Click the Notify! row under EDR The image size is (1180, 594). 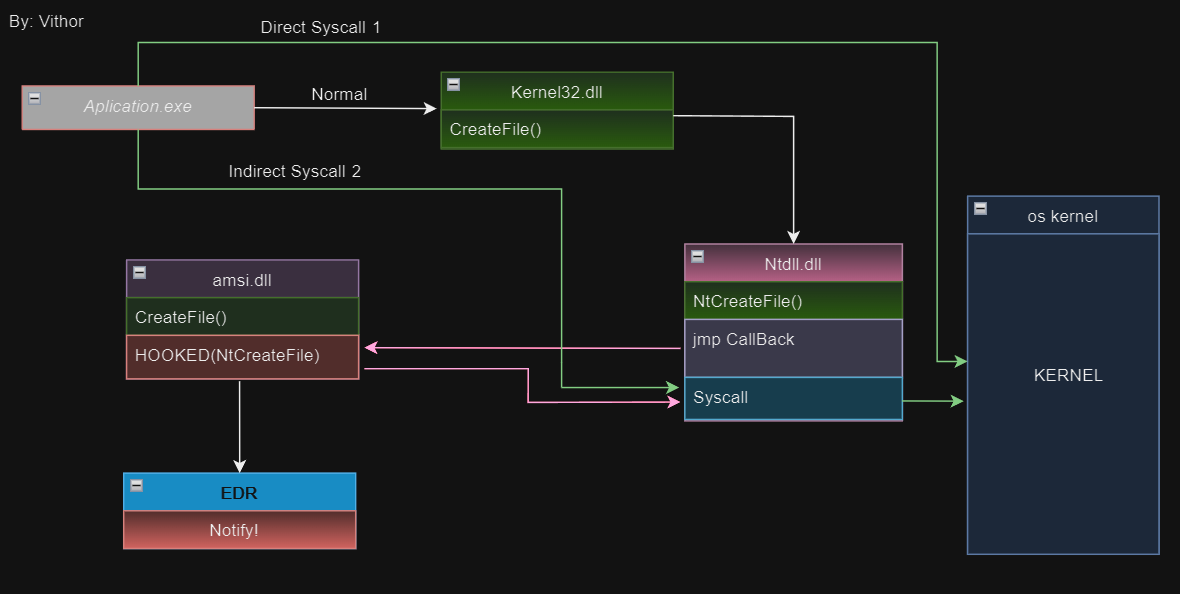click(x=239, y=530)
